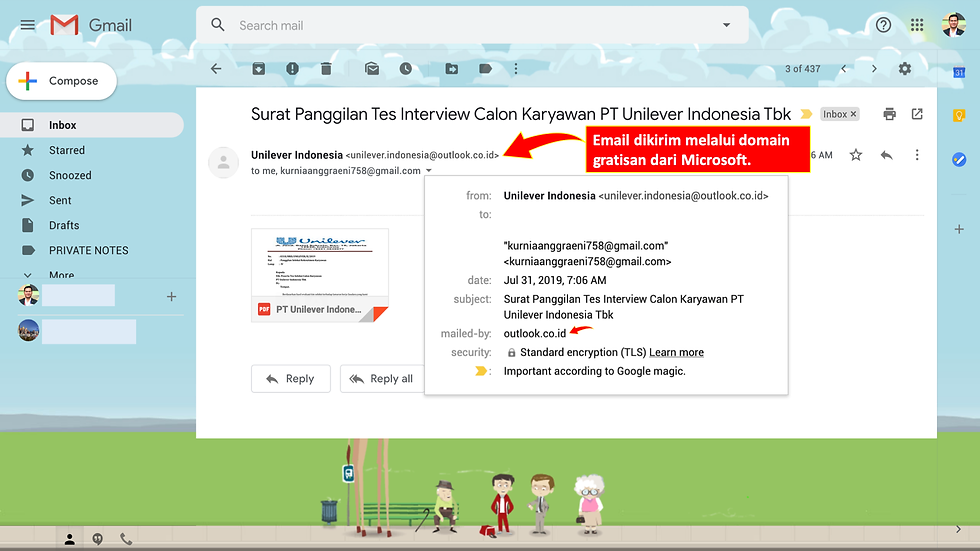Screen dimensions: 980x551
Task: Mark email as unread
Action: click(372, 69)
